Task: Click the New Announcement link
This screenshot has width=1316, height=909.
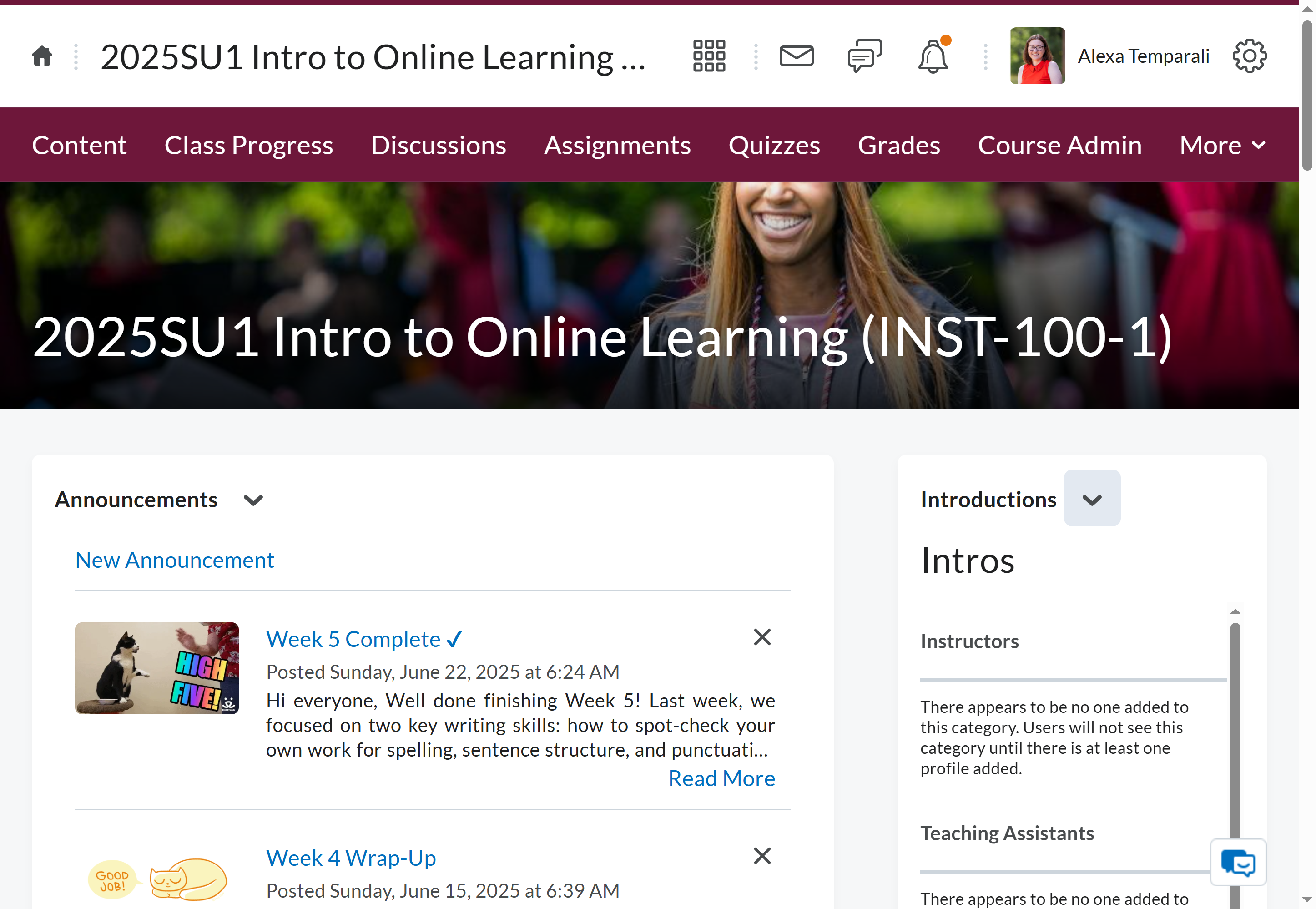Action: [174, 560]
